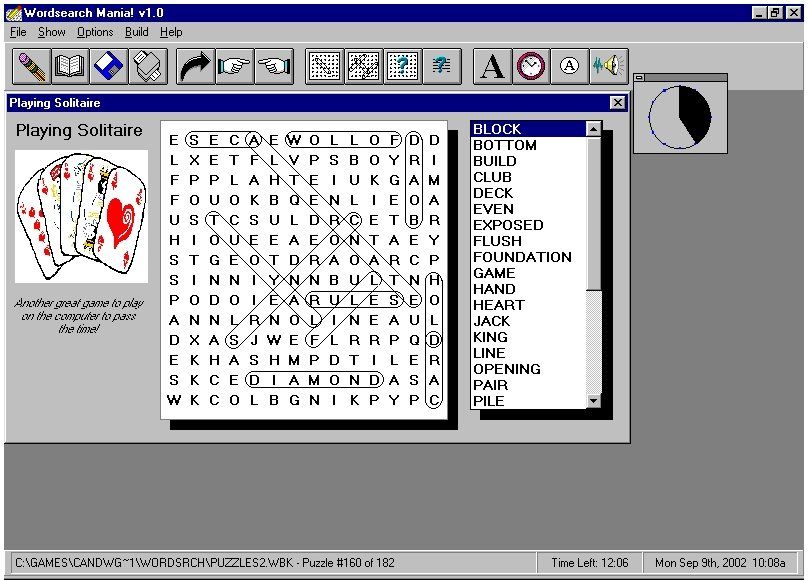Click the puzzle grid with question mark icon
This screenshot has width=808, height=580.
coord(402,66)
